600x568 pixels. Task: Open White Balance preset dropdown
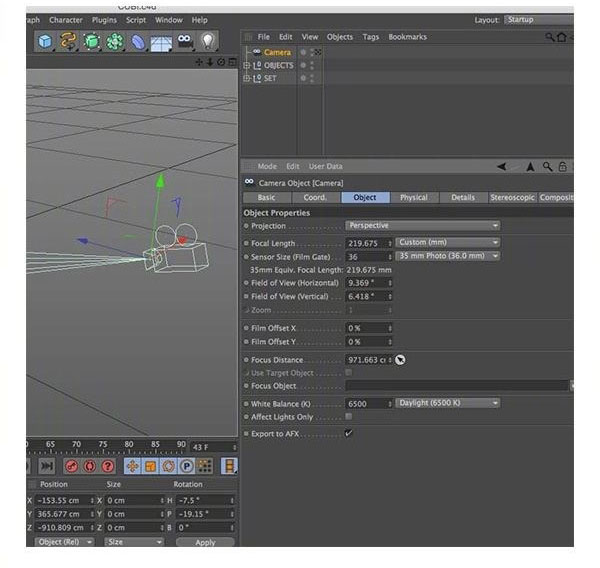click(x=448, y=403)
